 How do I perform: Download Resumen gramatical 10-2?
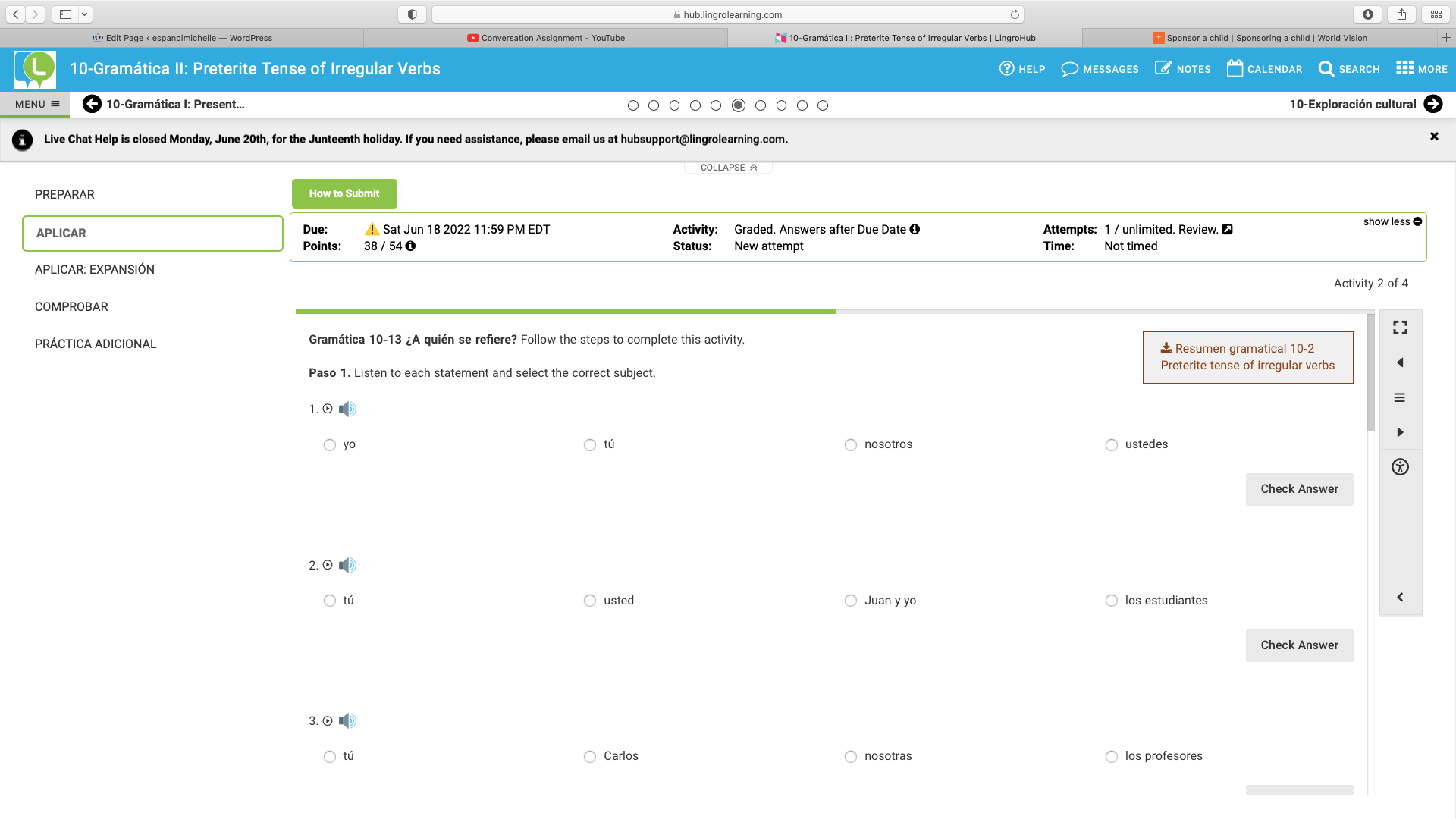[1247, 357]
